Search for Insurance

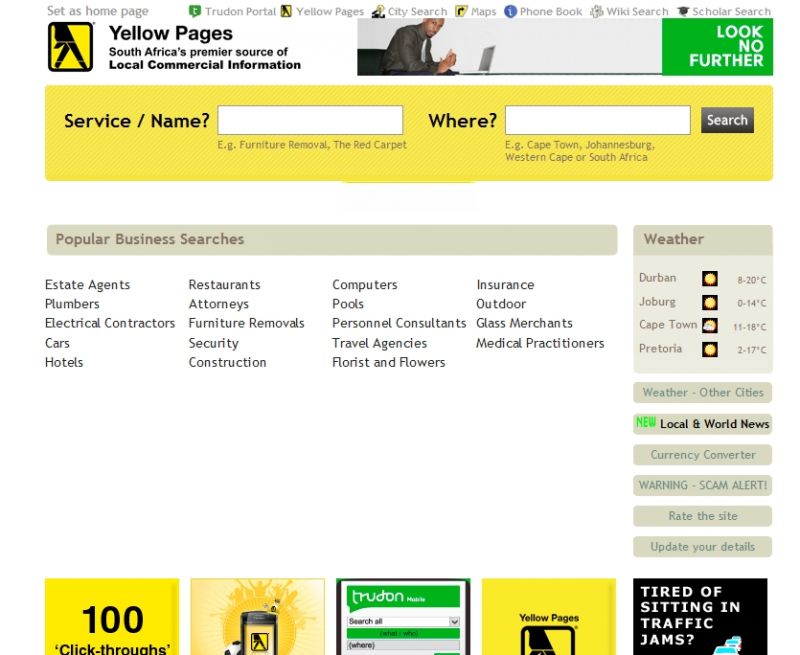click(x=505, y=285)
